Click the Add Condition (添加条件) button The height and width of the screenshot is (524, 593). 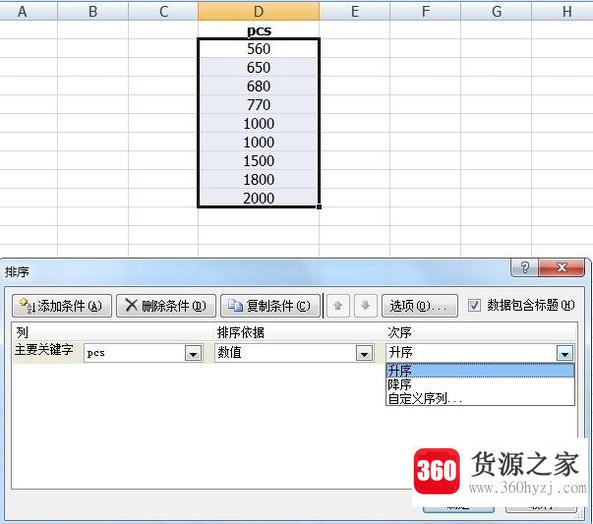click(x=62, y=305)
